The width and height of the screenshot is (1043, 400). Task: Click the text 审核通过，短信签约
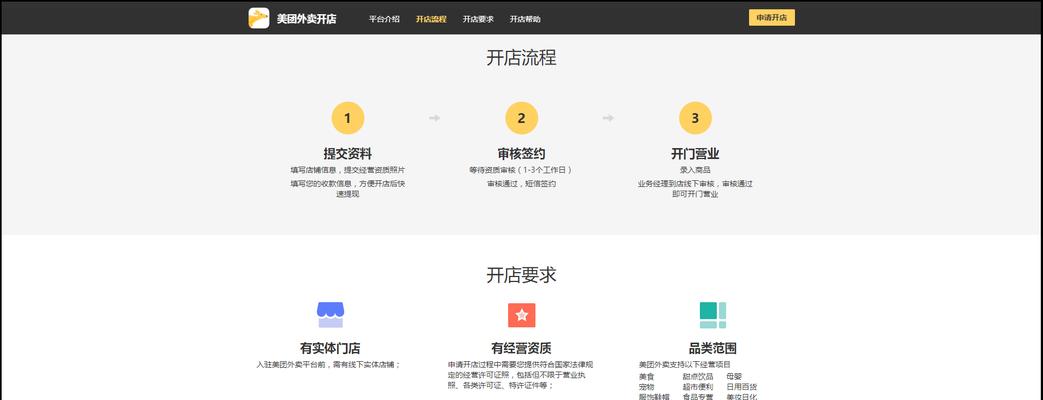(x=522, y=184)
